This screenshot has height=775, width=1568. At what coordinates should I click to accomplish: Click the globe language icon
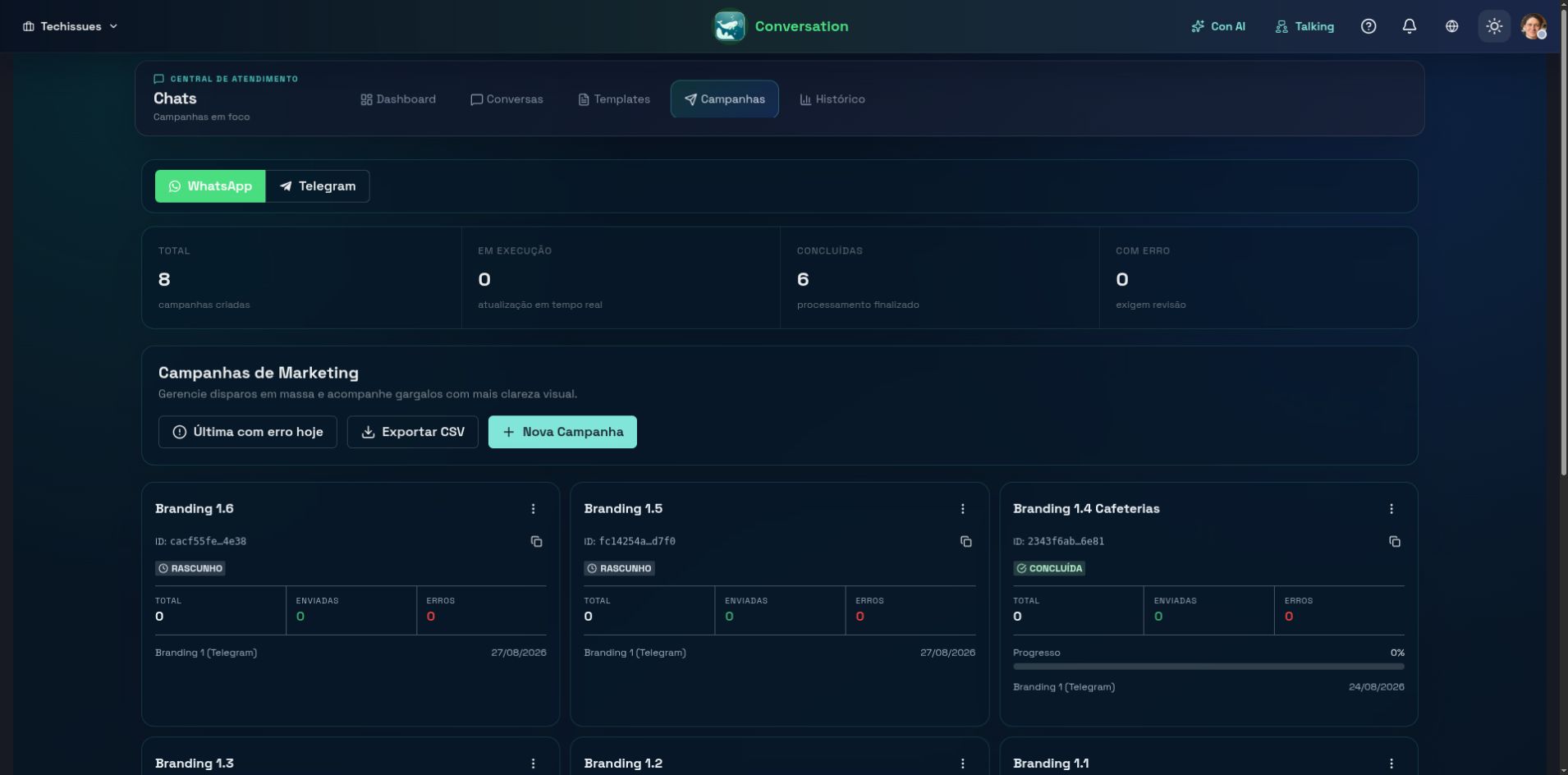pyautogui.click(x=1452, y=26)
